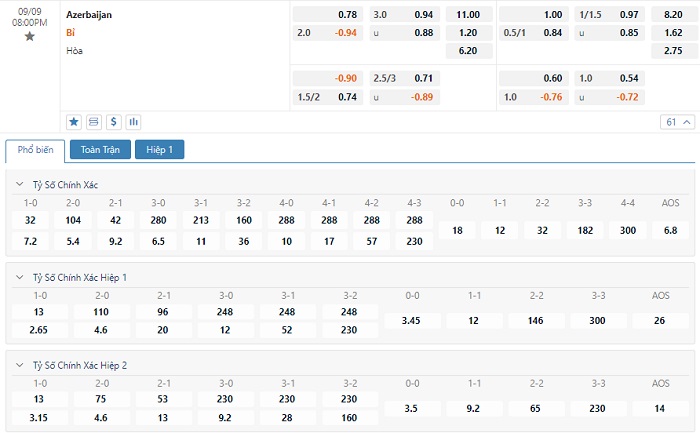Image resolution: width=700 pixels, height=433 pixels.
Task: Select 0-0 odds 18 in correct score
Action: (x=457, y=230)
